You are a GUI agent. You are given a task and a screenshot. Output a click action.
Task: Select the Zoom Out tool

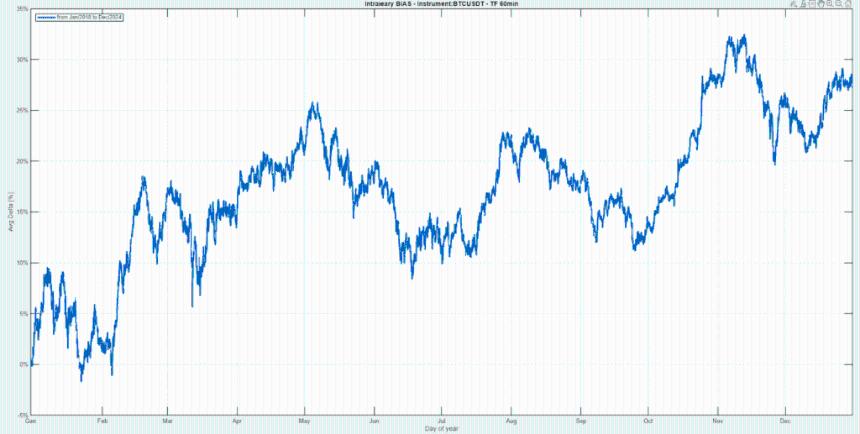click(x=838, y=4)
